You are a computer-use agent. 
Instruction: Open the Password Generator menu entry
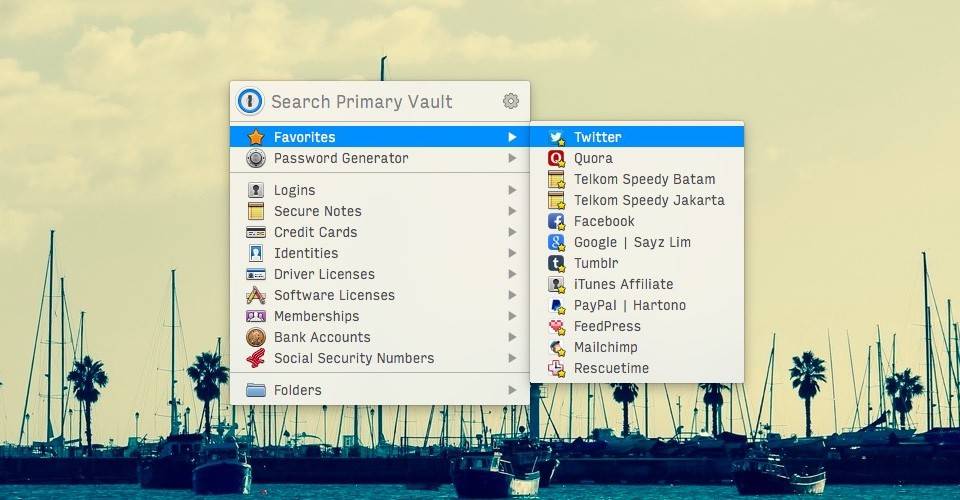[x=380, y=158]
